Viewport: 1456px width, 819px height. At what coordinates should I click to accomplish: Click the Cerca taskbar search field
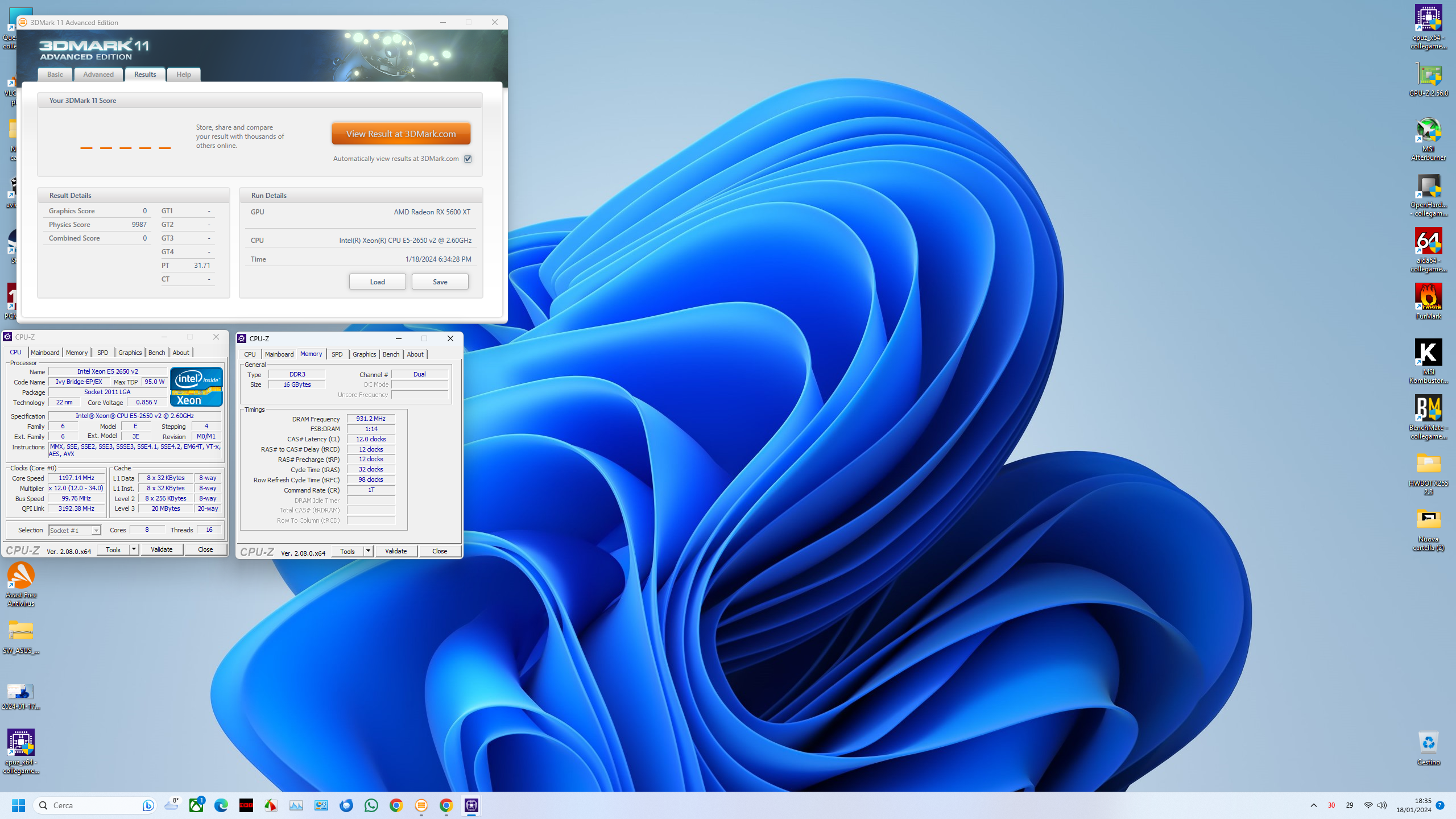pyautogui.click(x=95, y=805)
